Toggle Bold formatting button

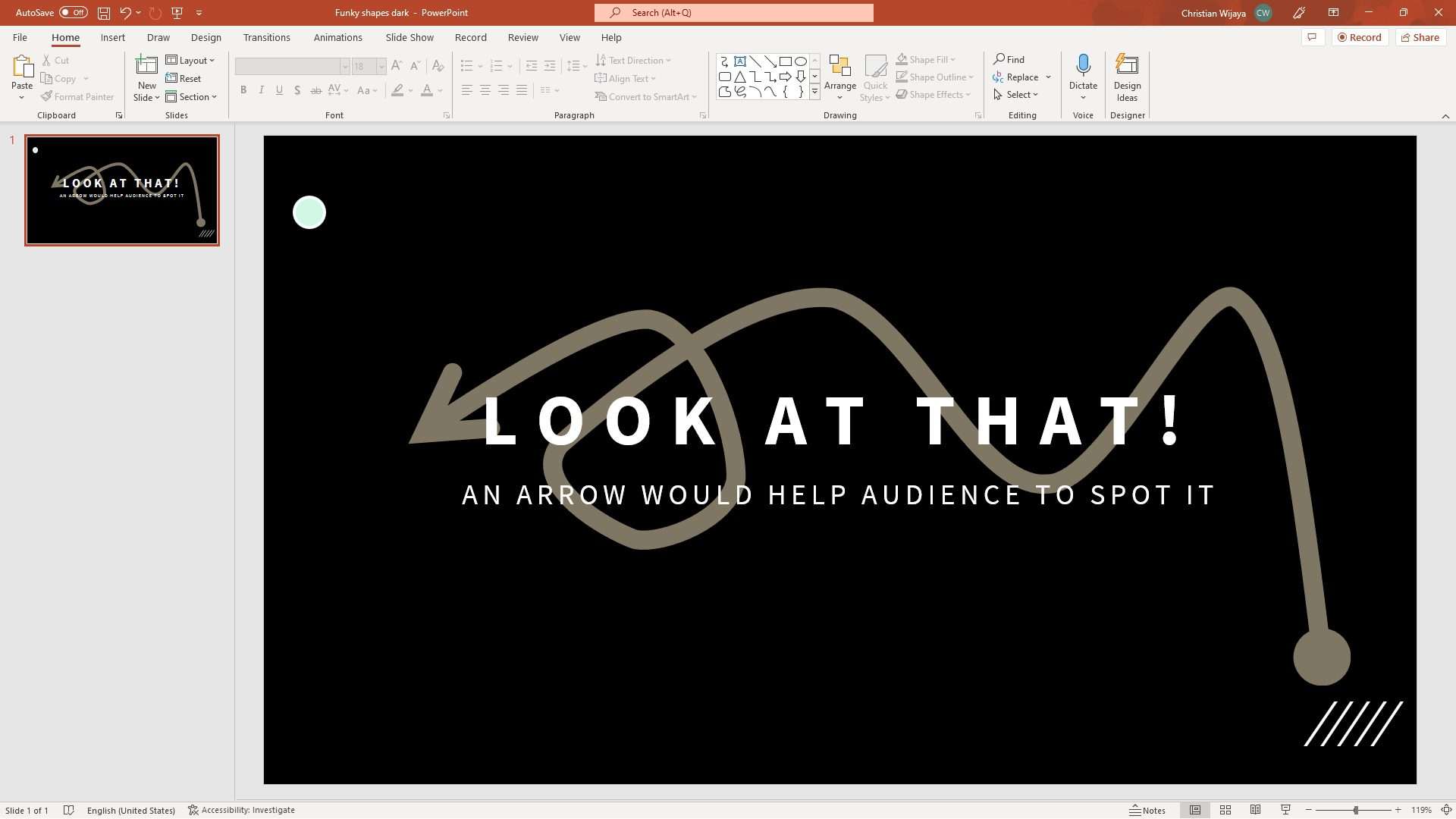pos(244,91)
